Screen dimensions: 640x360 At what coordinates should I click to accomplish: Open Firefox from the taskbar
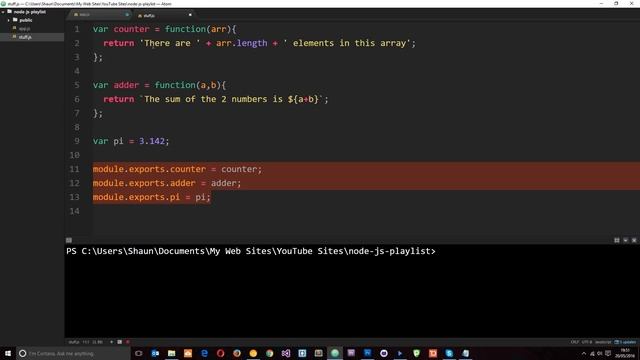[237, 353]
